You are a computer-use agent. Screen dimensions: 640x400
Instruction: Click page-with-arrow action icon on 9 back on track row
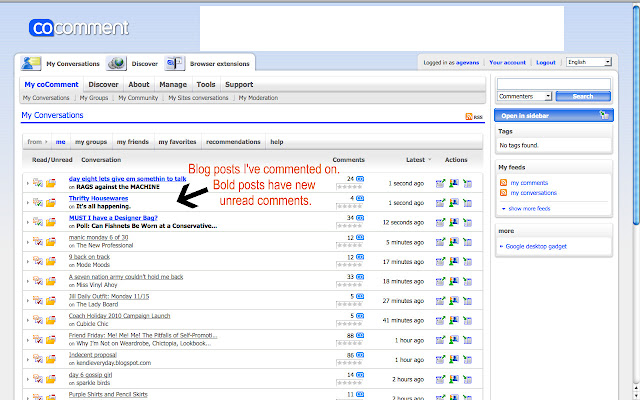440,262
